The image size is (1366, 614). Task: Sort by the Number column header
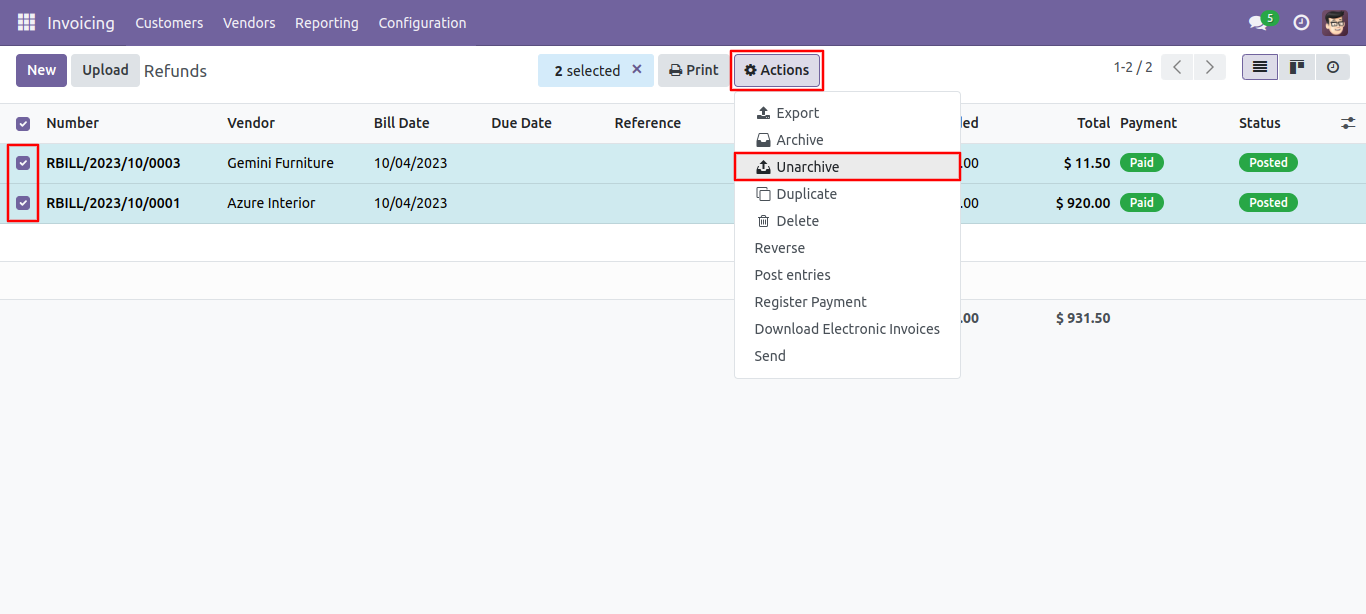click(x=73, y=123)
